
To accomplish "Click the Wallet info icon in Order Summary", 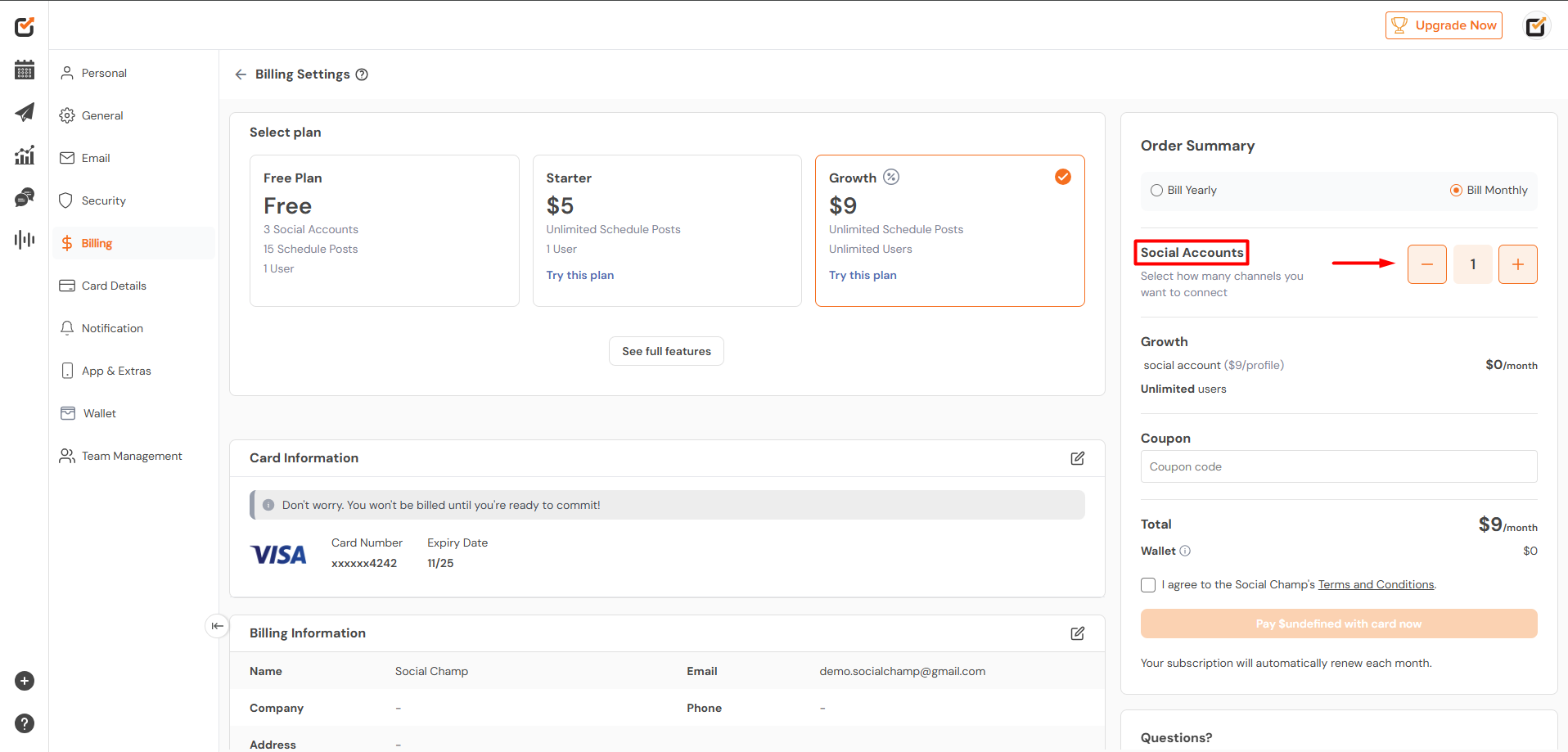I will tap(1185, 551).
